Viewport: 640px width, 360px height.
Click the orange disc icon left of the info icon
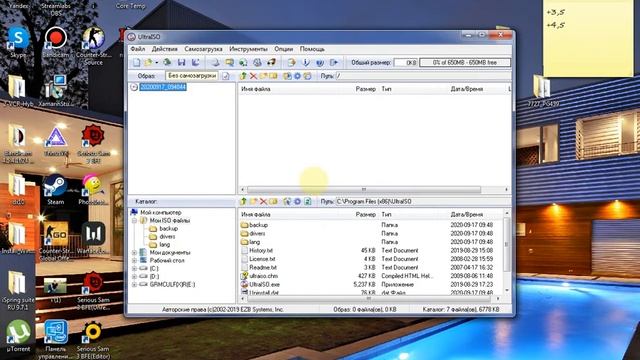pyautogui.click(x=291, y=62)
